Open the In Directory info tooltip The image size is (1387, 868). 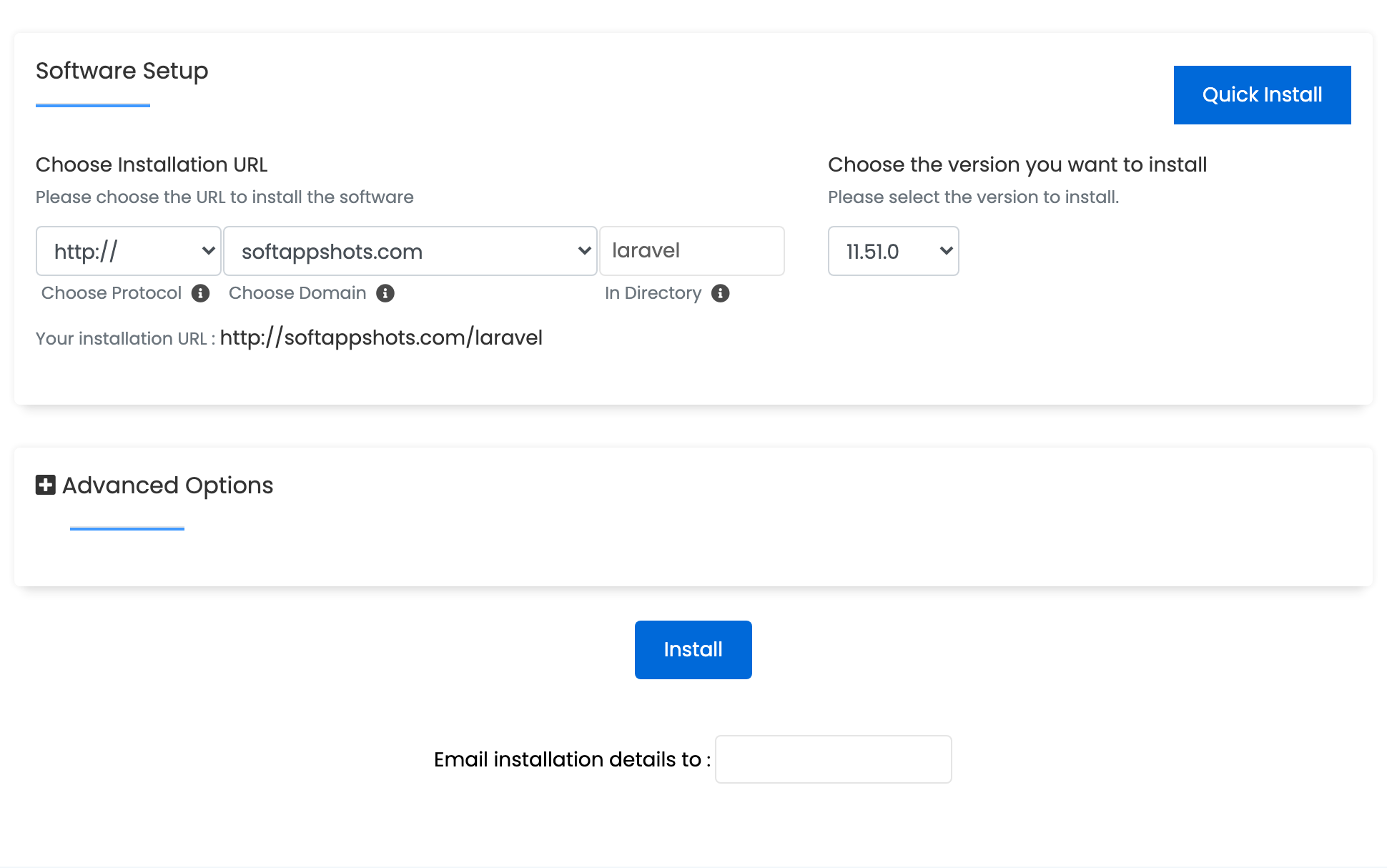pyautogui.click(x=720, y=293)
